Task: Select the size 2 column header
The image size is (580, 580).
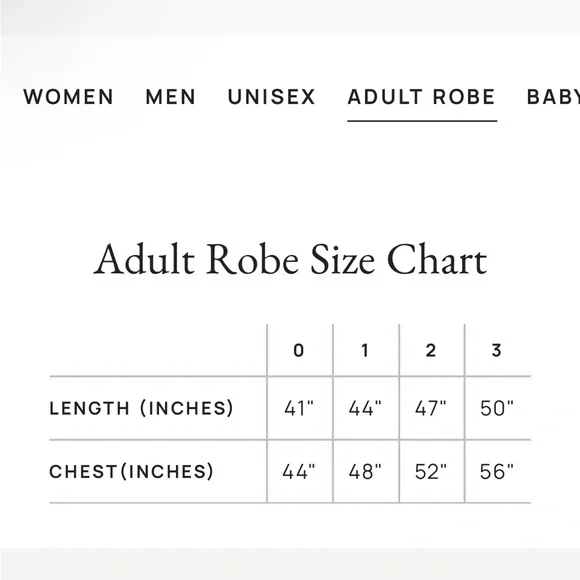Action: pos(431,350)
